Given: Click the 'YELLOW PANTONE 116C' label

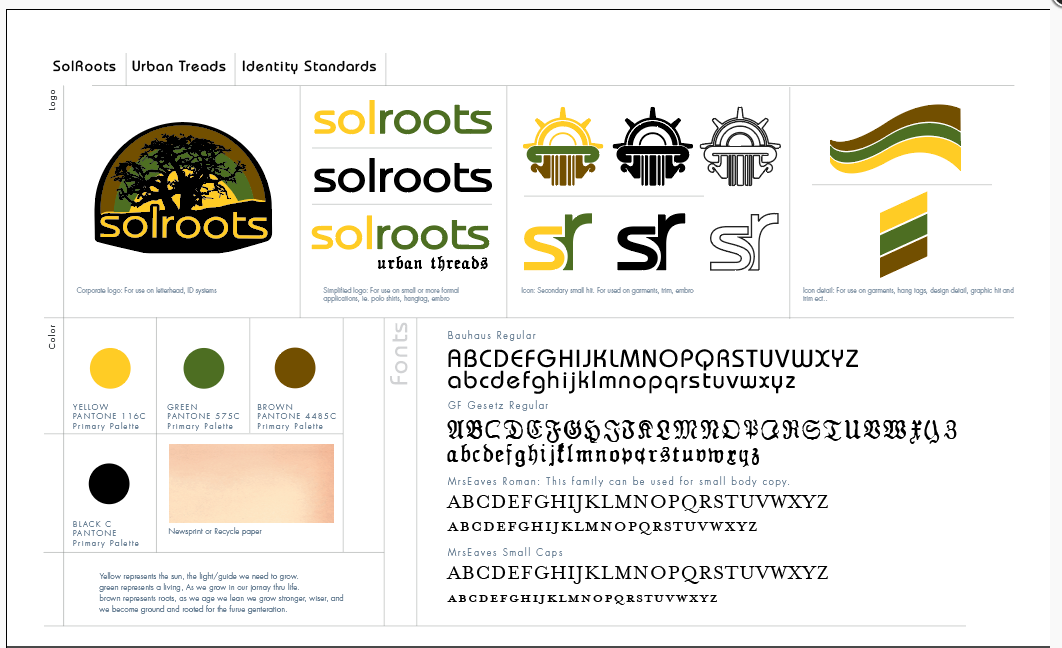Looking at the screenshot, I should coord(109,412).
